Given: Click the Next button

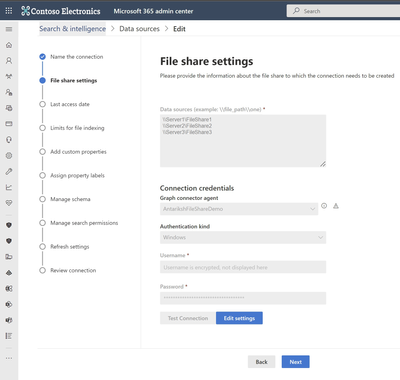Looking at the screenshot, I should [295, 362].
